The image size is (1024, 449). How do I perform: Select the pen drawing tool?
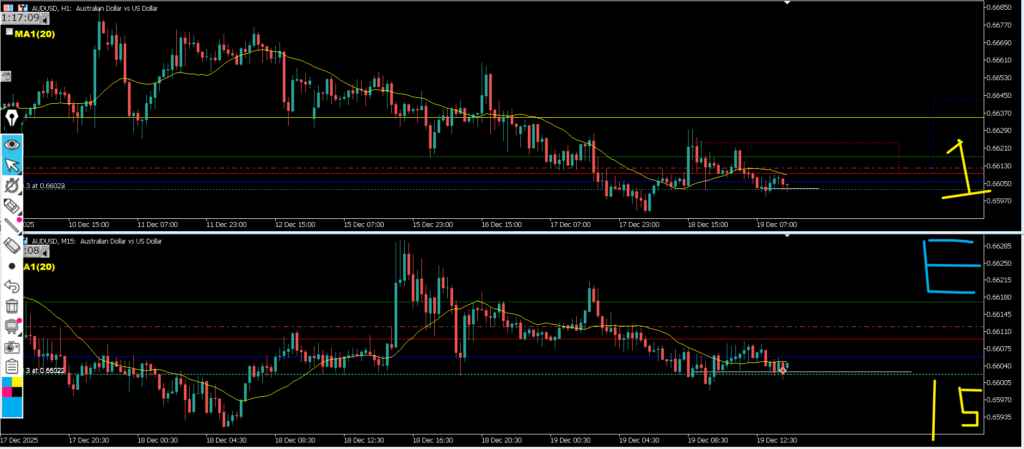[x=12, y=121]
